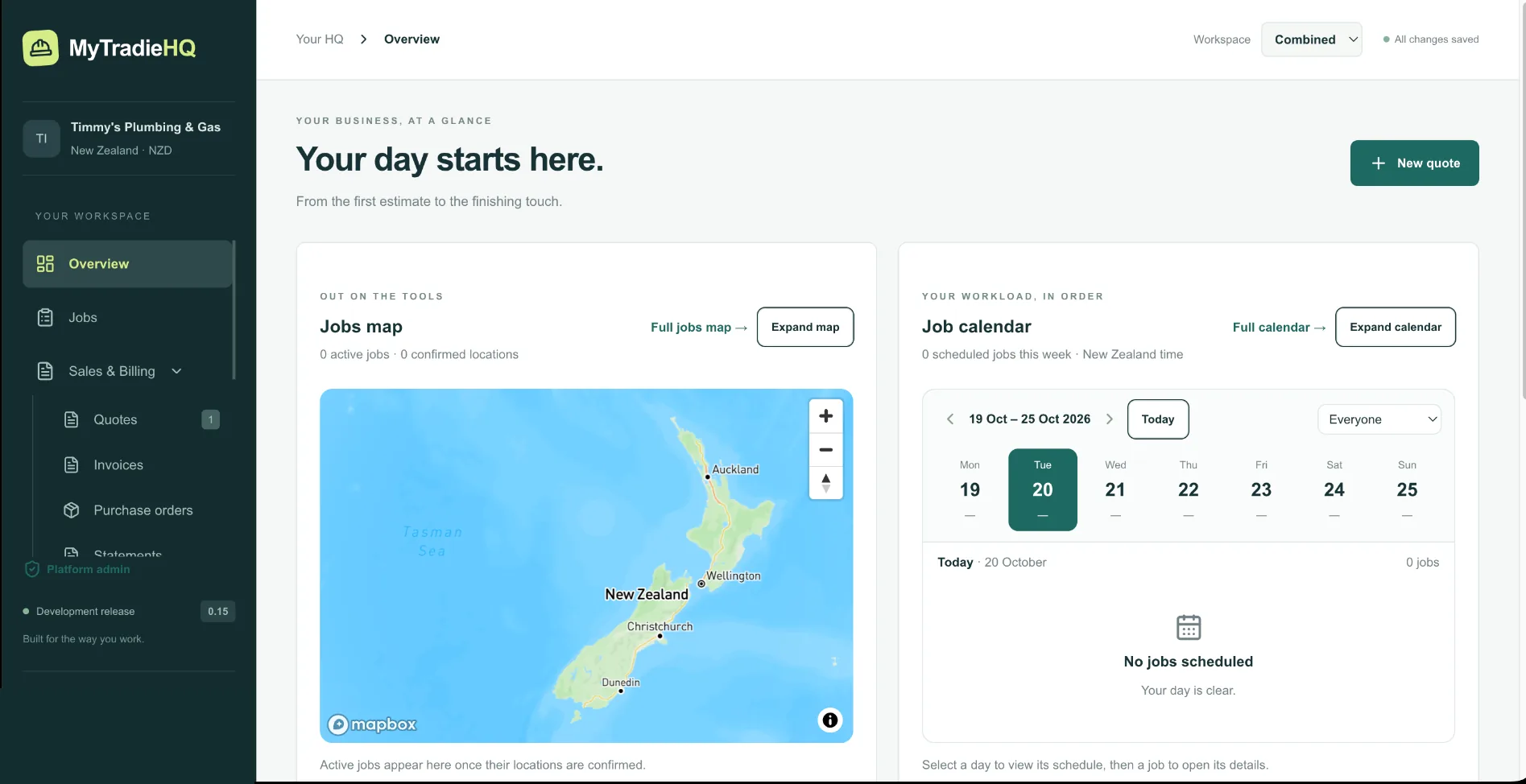Zoom in on the jobs map

[x=826, y=416]
